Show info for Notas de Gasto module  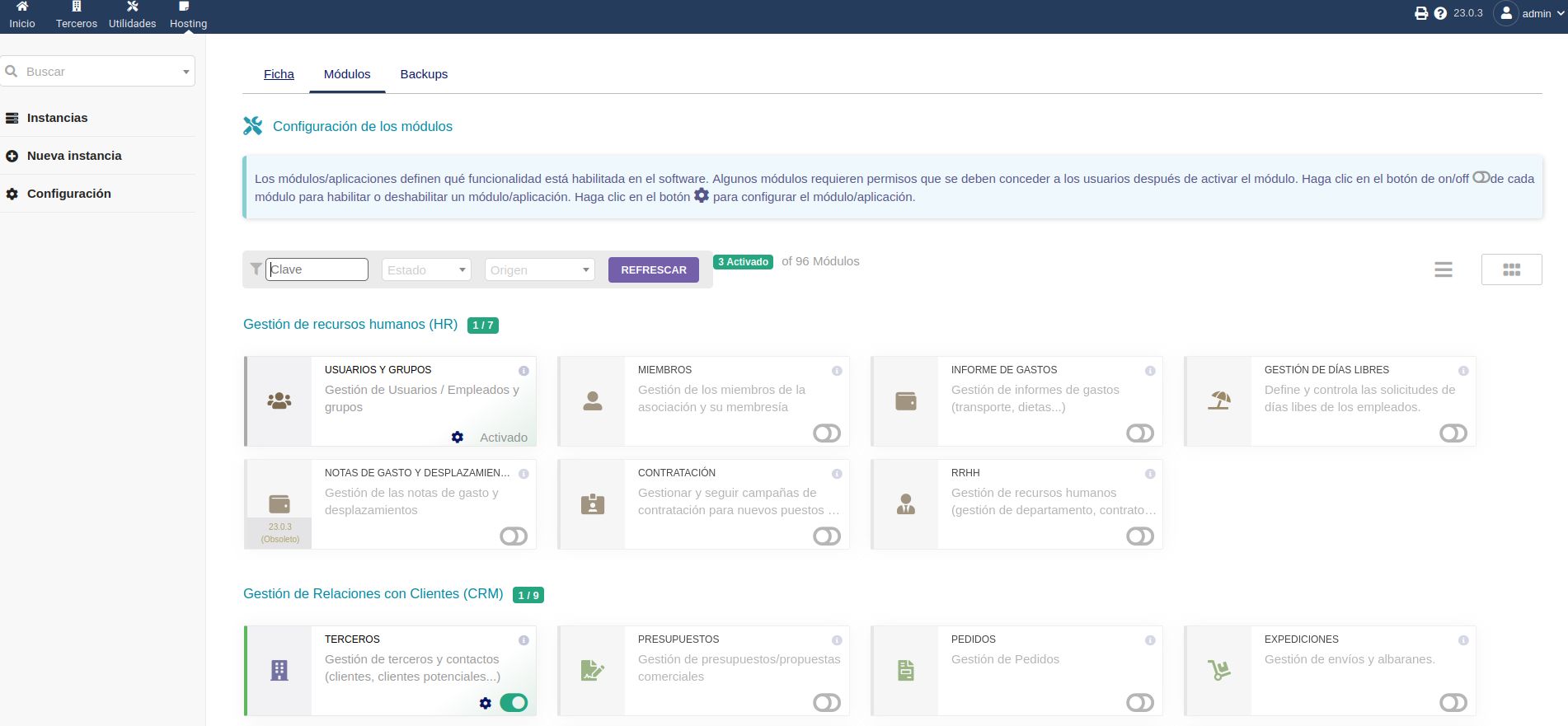coord(523,474)
